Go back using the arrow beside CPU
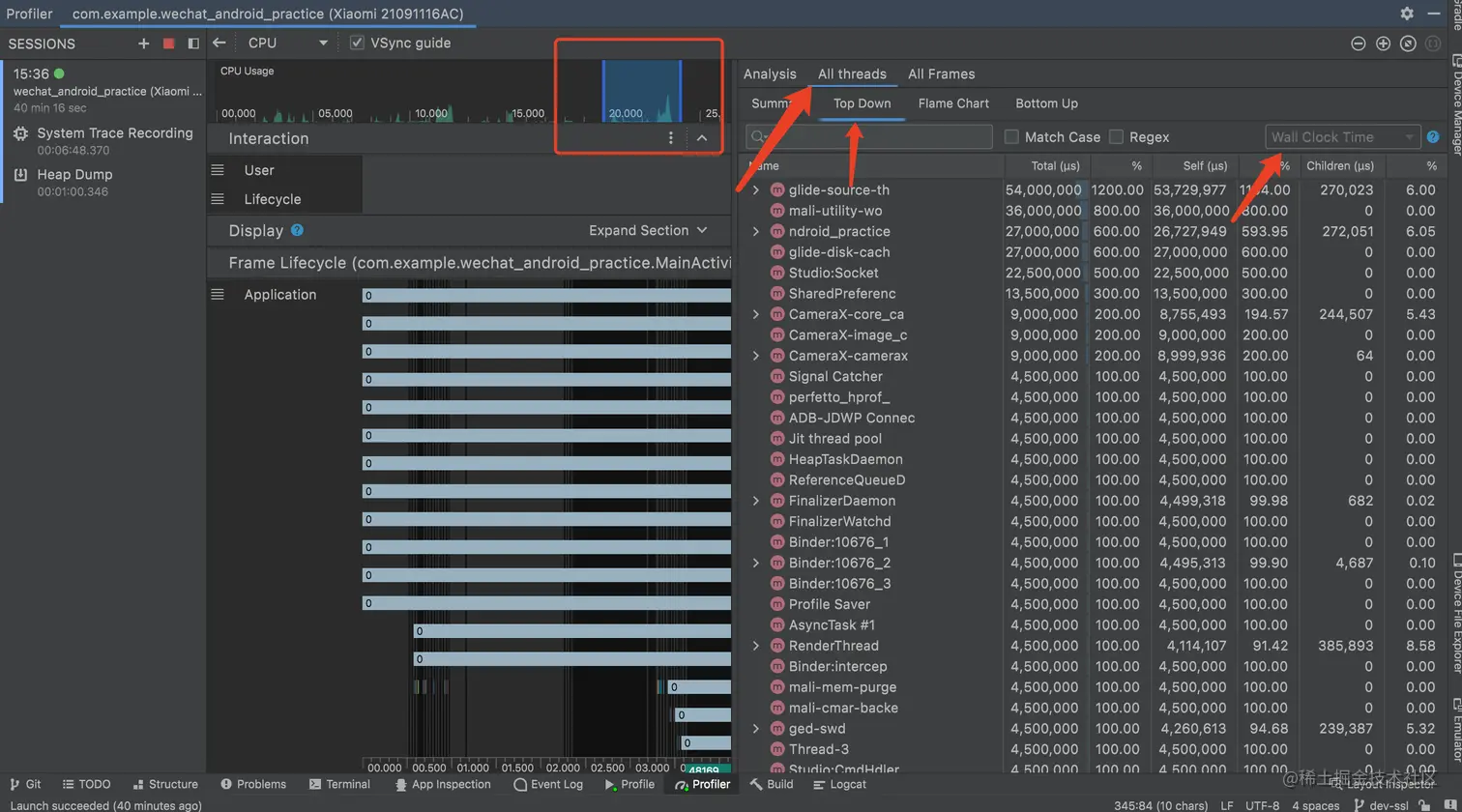Viewport: 1462px width, 812px height. [219, 43]
